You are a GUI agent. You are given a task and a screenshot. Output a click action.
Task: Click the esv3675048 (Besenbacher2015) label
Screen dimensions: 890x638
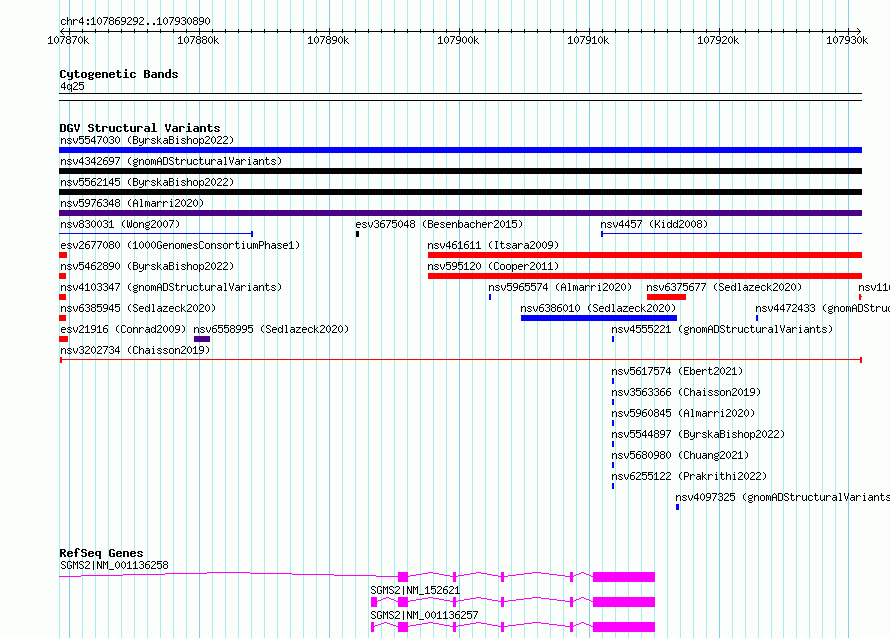[439, 224]
